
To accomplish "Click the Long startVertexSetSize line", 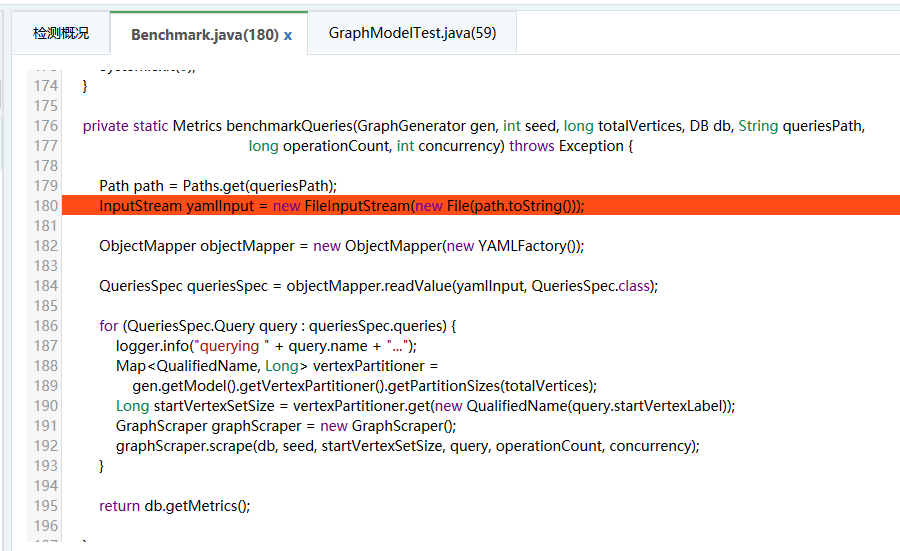I will [425, 406].
